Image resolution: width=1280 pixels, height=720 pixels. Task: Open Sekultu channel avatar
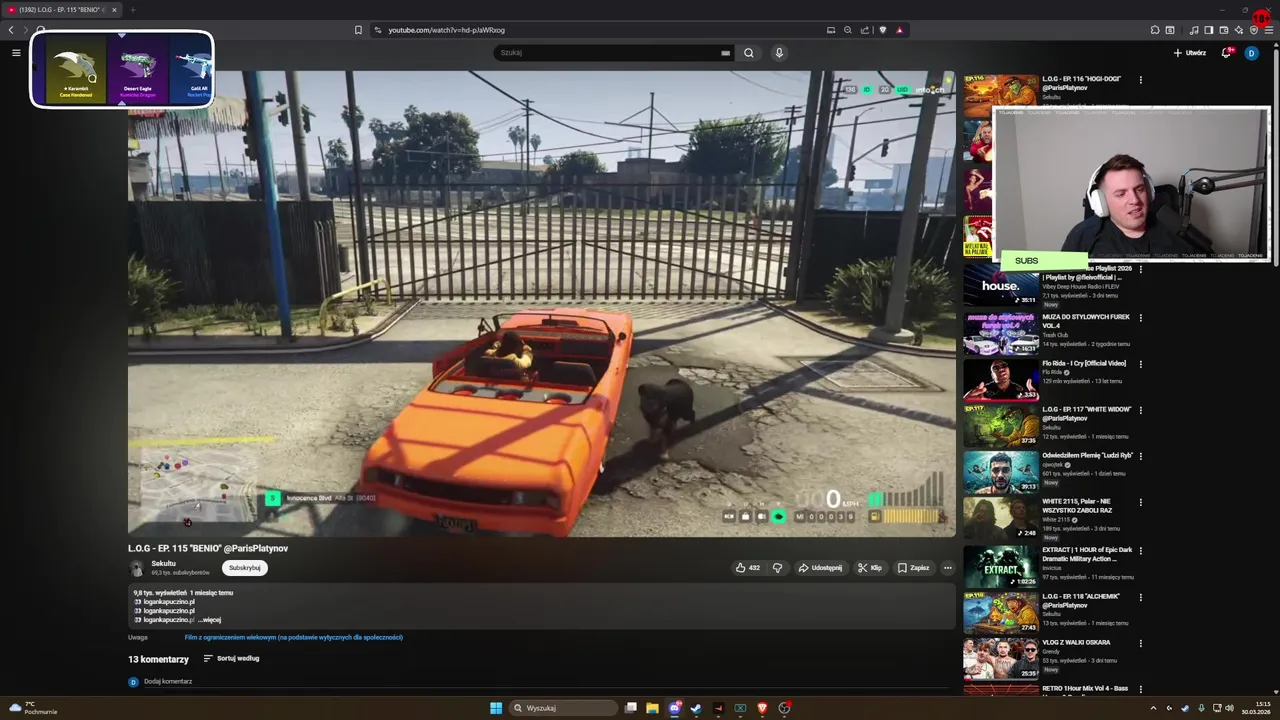137,568
